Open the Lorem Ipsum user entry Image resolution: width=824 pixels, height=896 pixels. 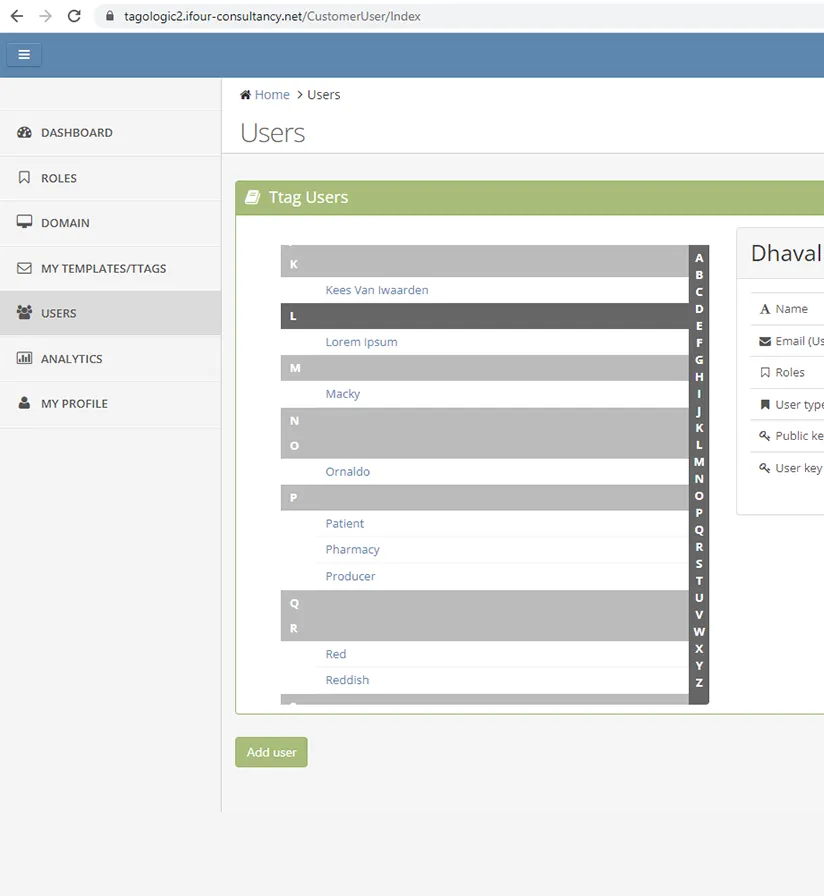click(361, 342)
